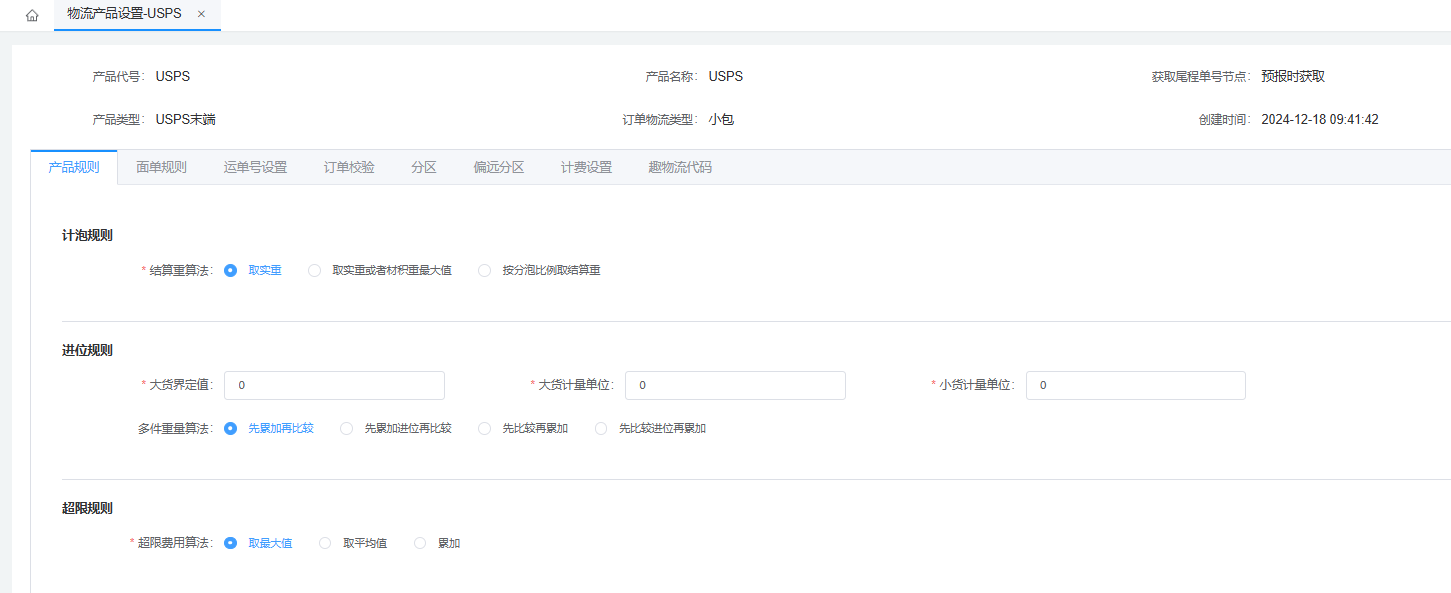The height and width of the screenshot is (593, 1451).
Task: Focus the 小货计量单位 input field
Action: [x=1136, y=385]
